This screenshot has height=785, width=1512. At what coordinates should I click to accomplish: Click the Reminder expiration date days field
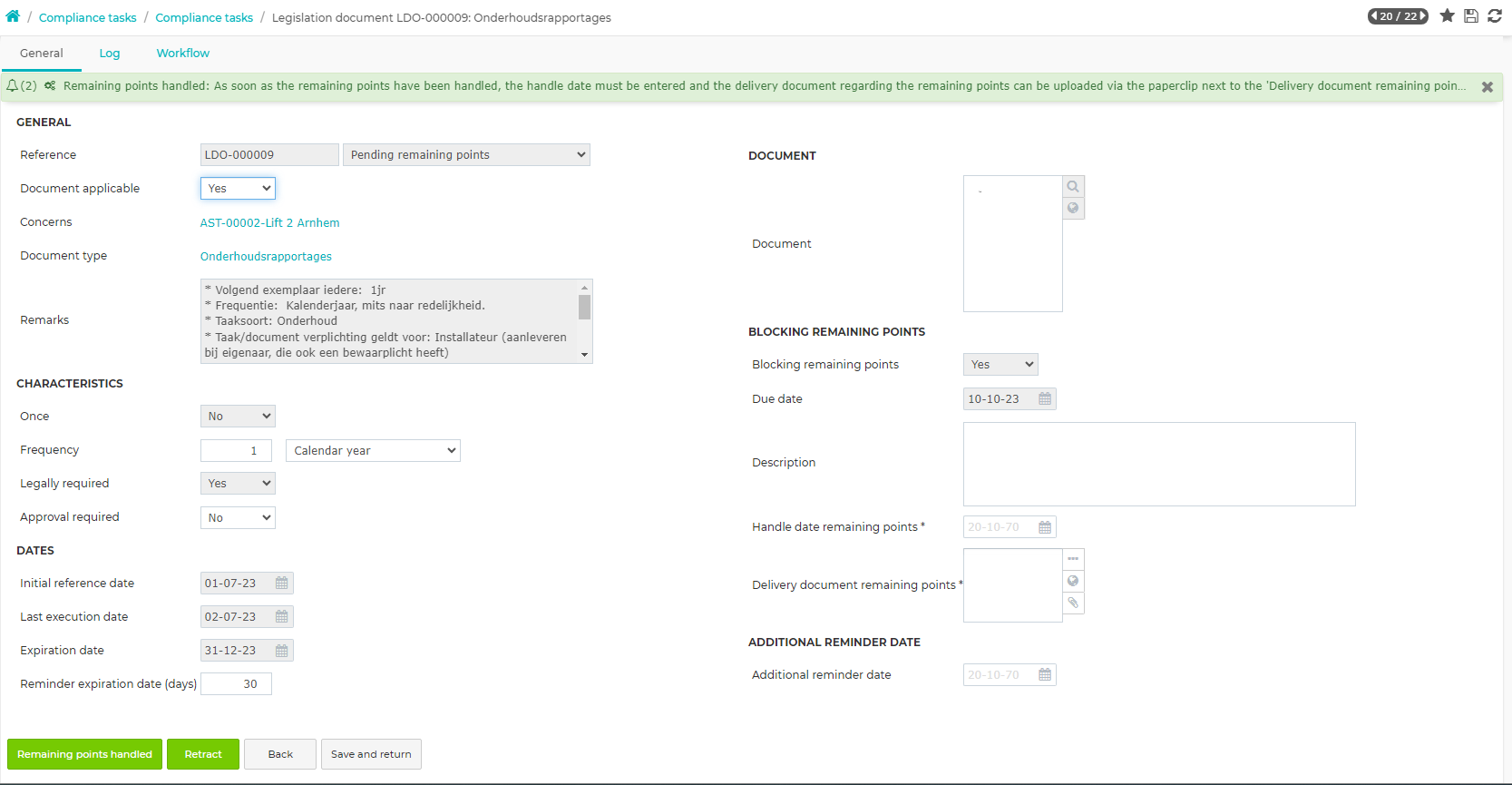click(x=236, y=684)
